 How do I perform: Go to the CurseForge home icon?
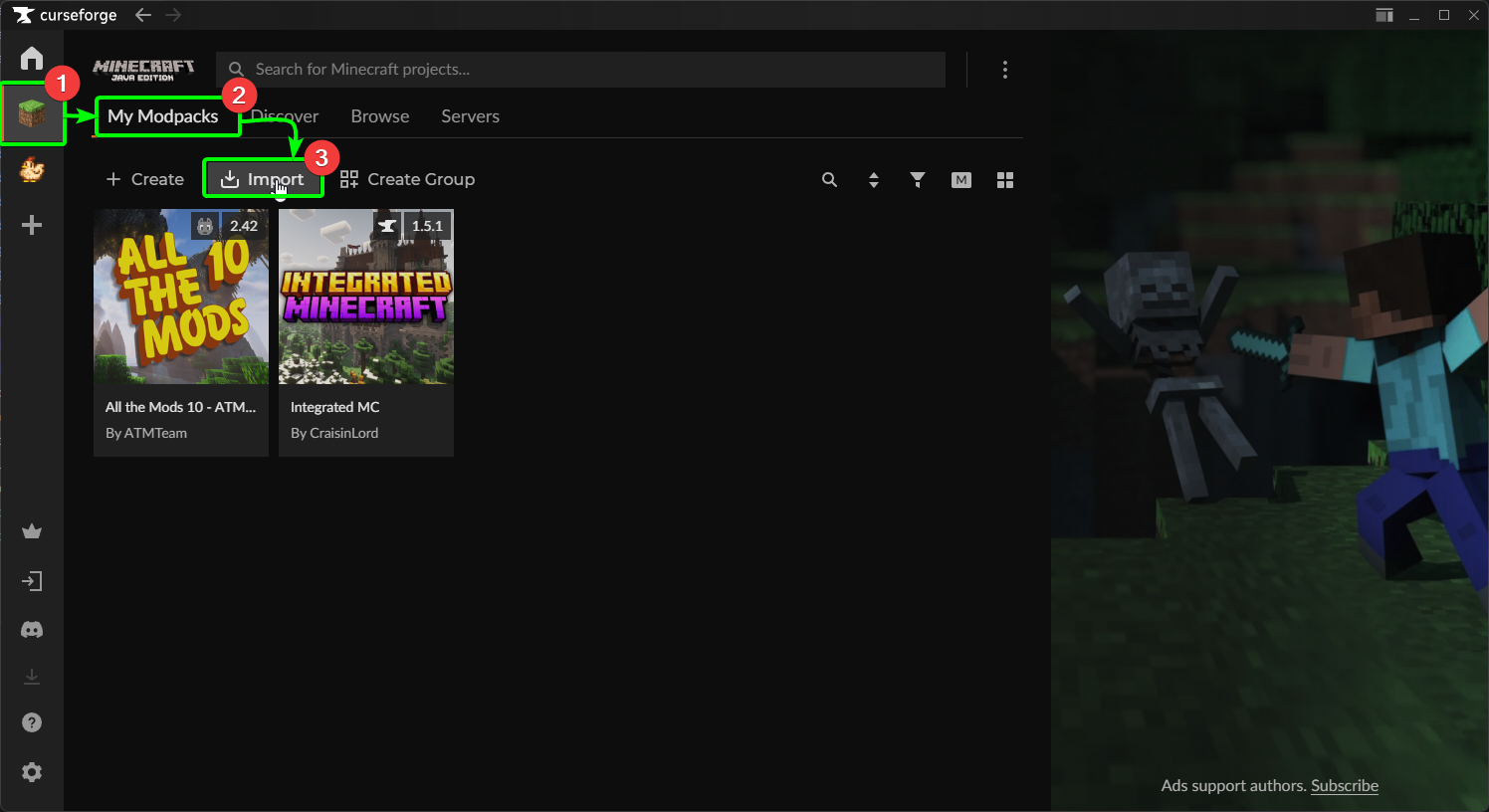[x=32, y=58]
